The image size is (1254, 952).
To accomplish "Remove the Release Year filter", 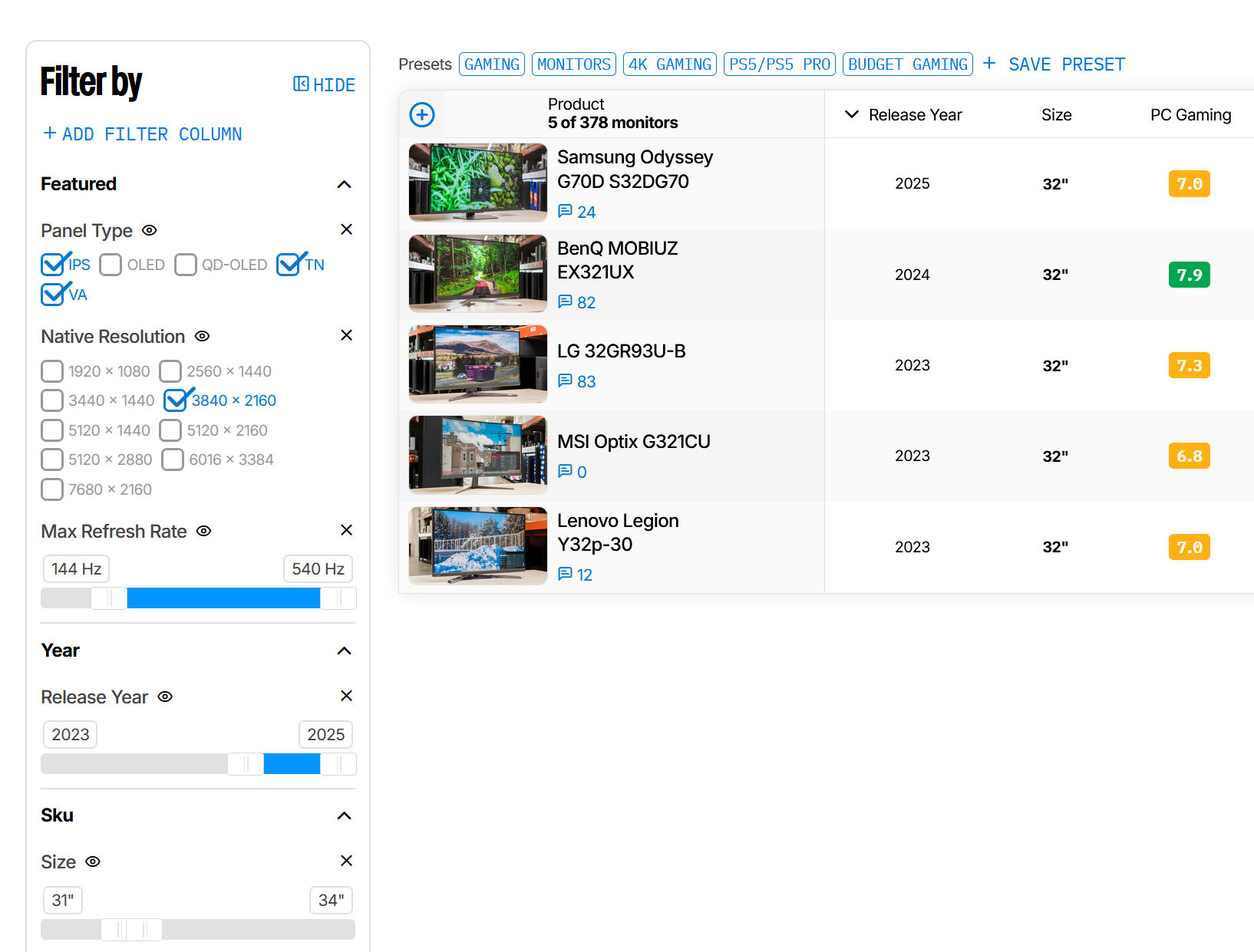I will coord(346,696).
